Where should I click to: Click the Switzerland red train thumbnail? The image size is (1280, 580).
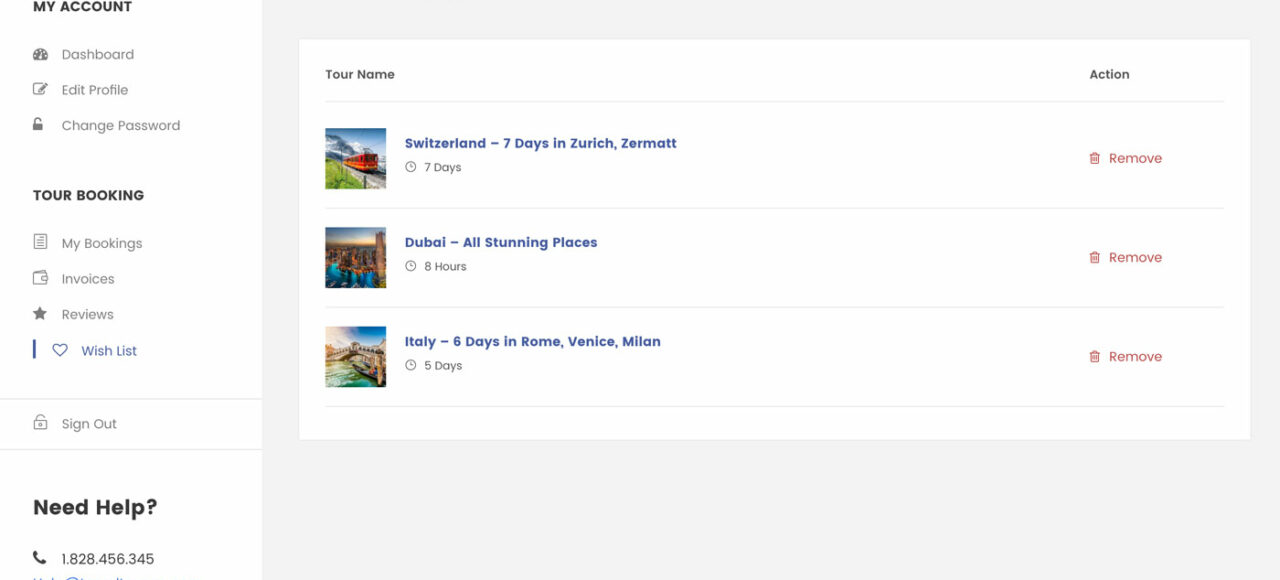click(x=355, y=158)
